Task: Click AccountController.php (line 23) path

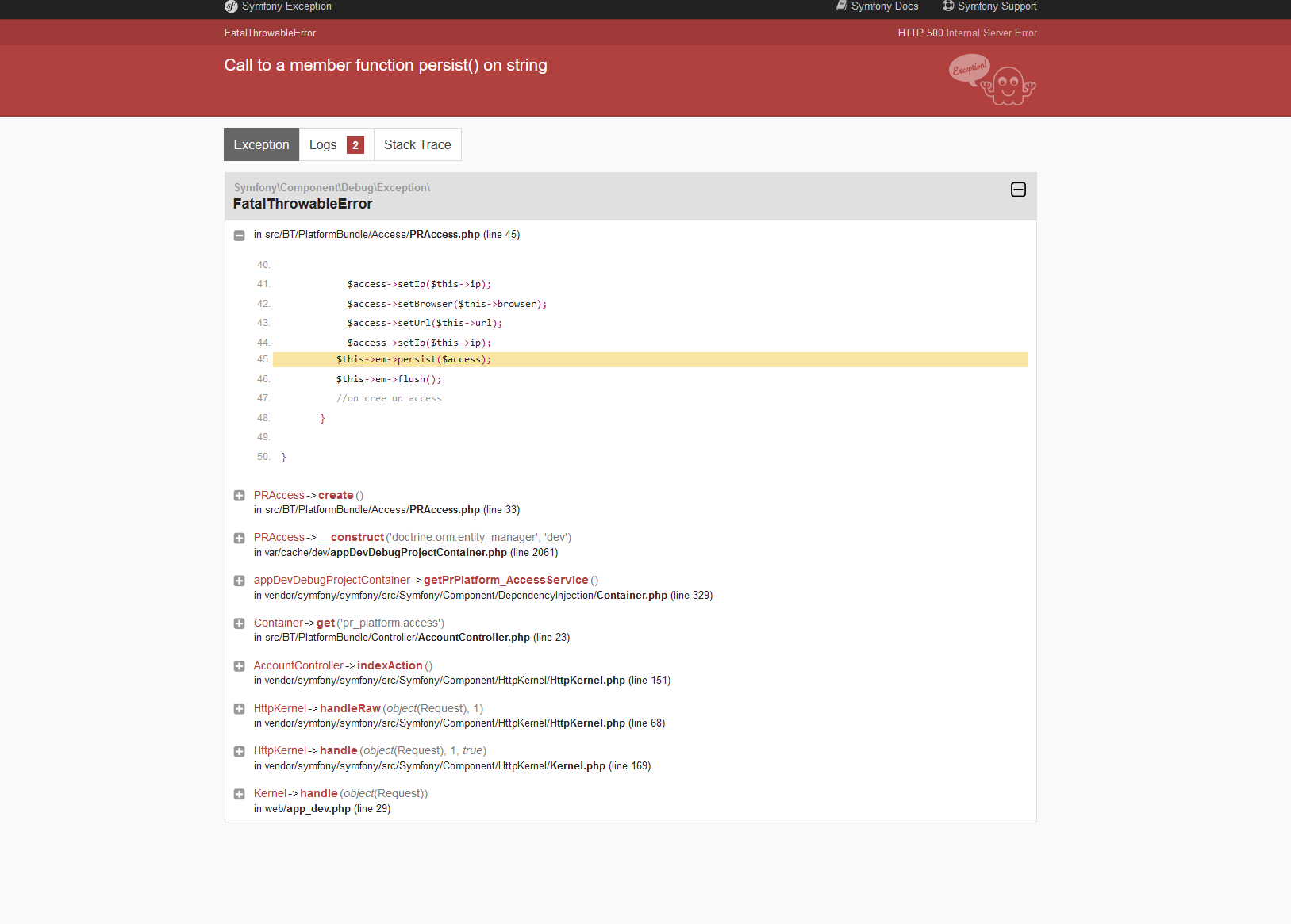Action: point(412,638)
